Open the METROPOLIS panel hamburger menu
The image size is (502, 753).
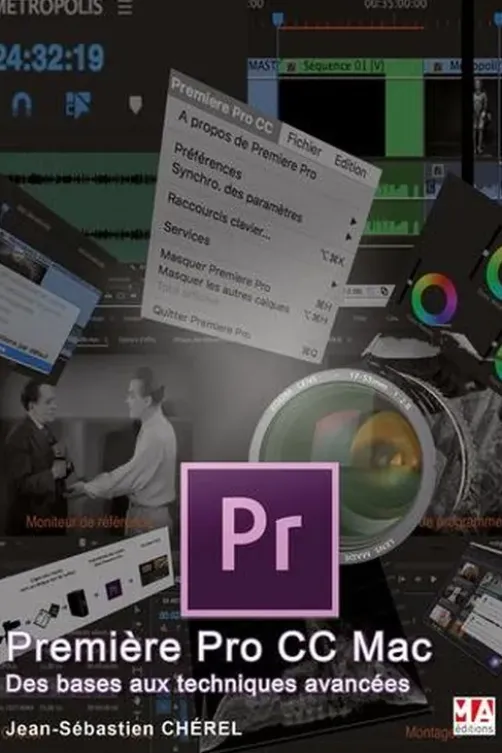(x=125, y=7)
